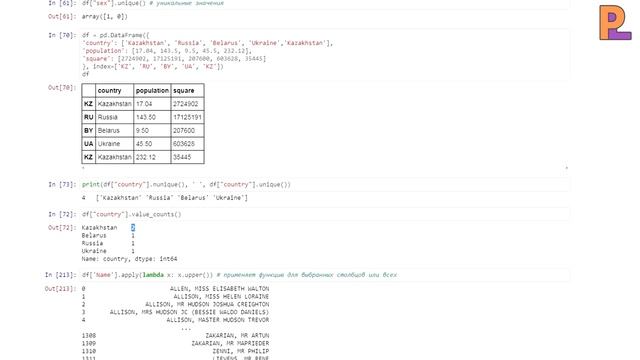Click the BY index cell
This screenshot has height=360, width=640.
pos(89,131)
